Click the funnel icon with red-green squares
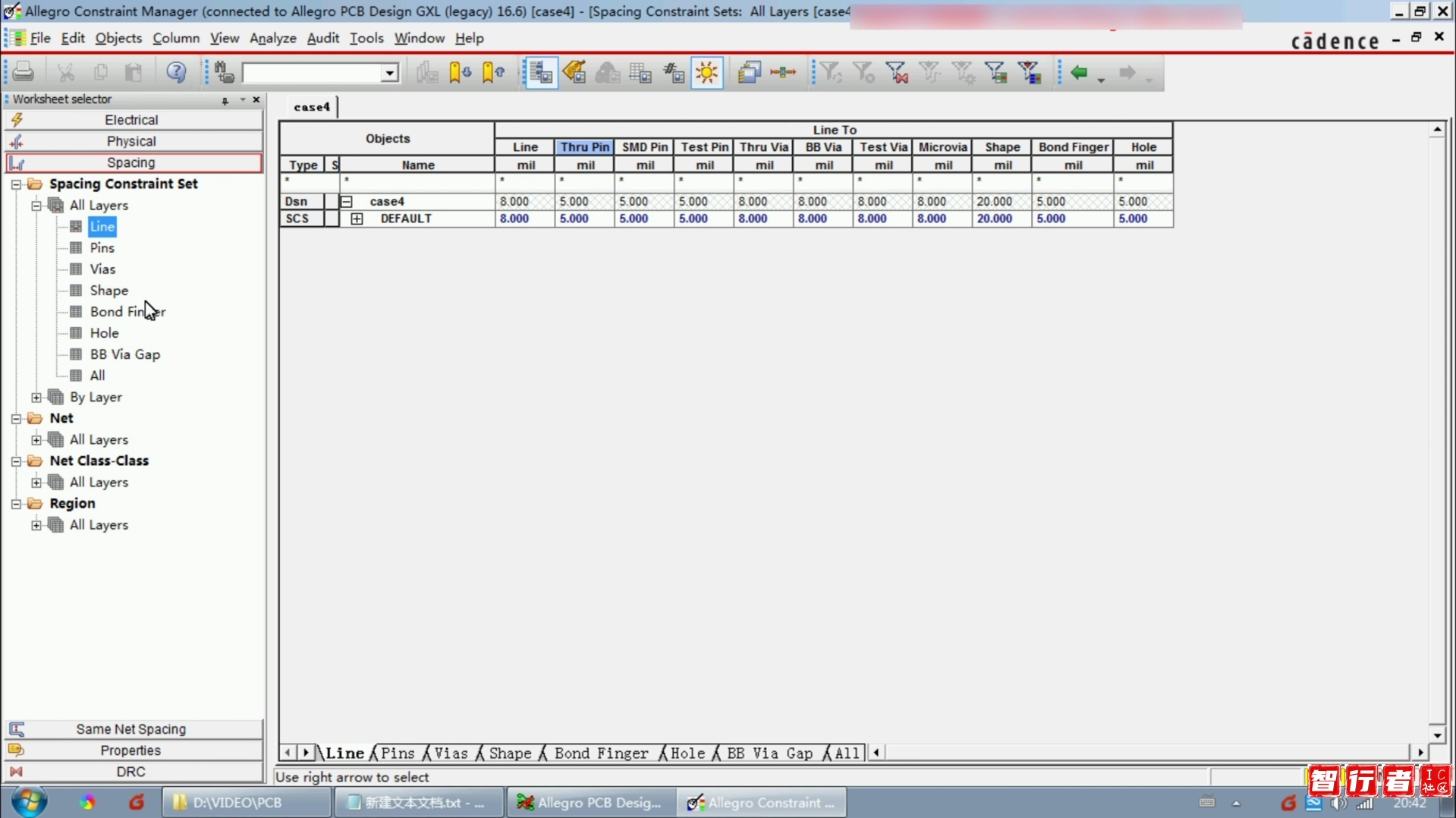Image resolution: width=1456 pixels, height=818 pixels. tap(996, 72)
